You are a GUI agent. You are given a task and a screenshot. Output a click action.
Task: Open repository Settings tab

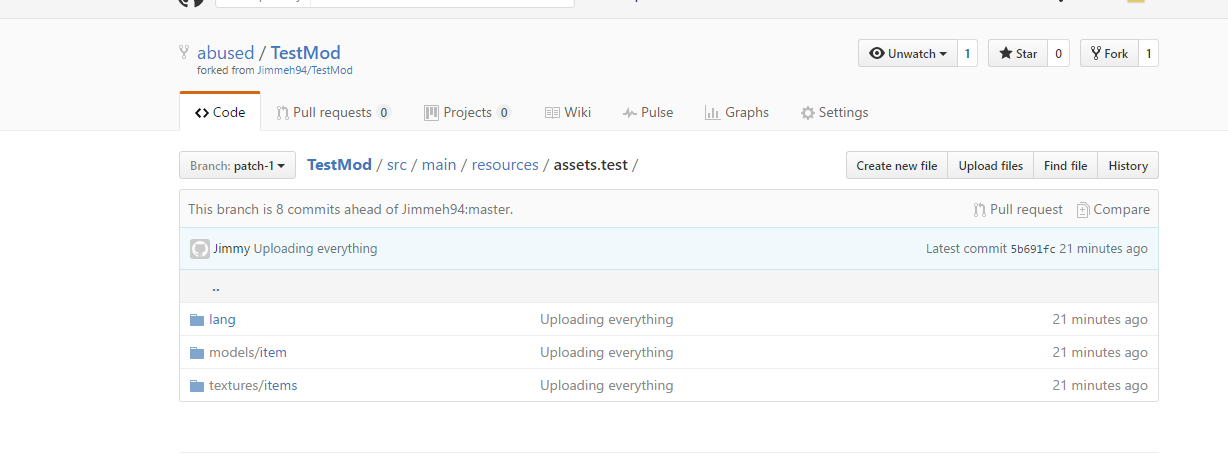click(x=834, y=112)
